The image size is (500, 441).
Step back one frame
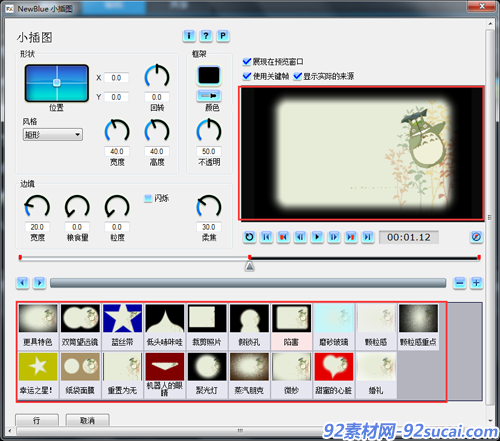coord(300,237)
